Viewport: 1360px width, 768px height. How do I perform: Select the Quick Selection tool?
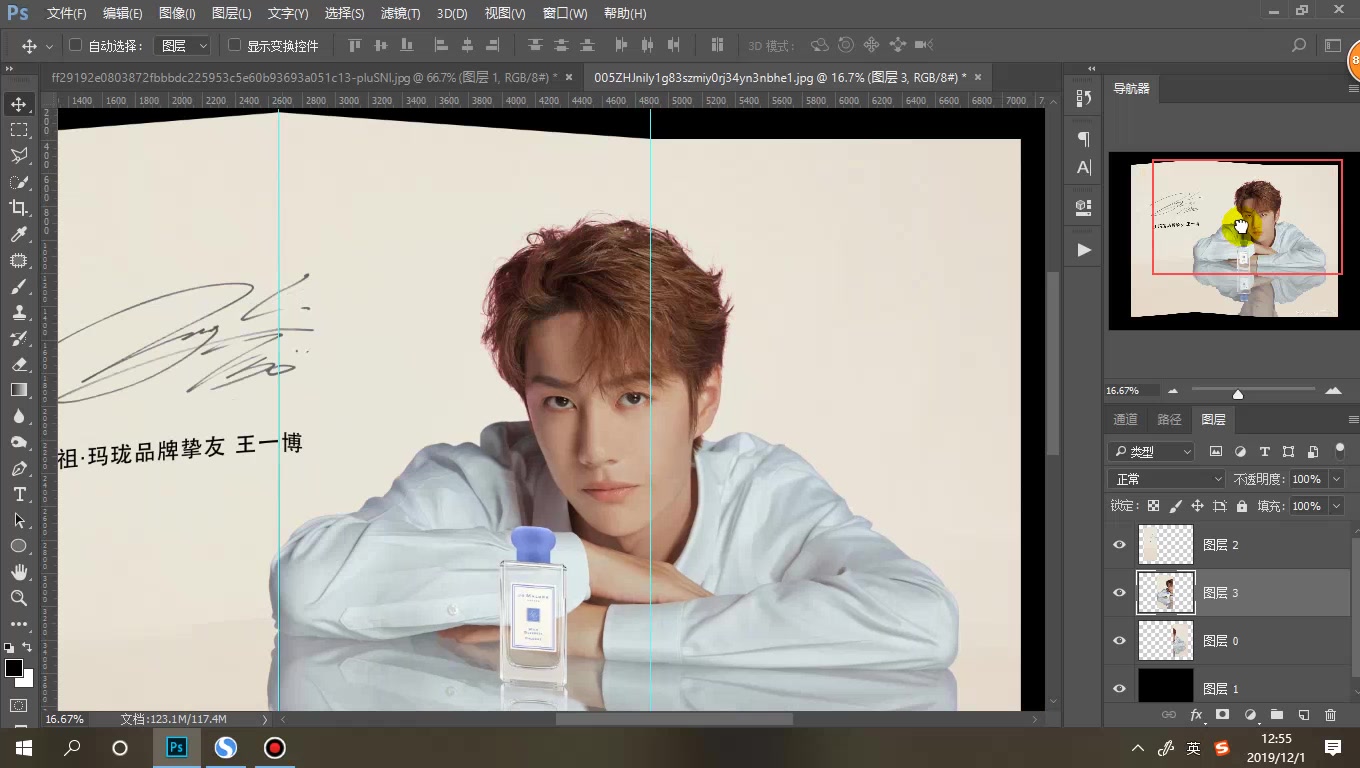click(18, 182)
